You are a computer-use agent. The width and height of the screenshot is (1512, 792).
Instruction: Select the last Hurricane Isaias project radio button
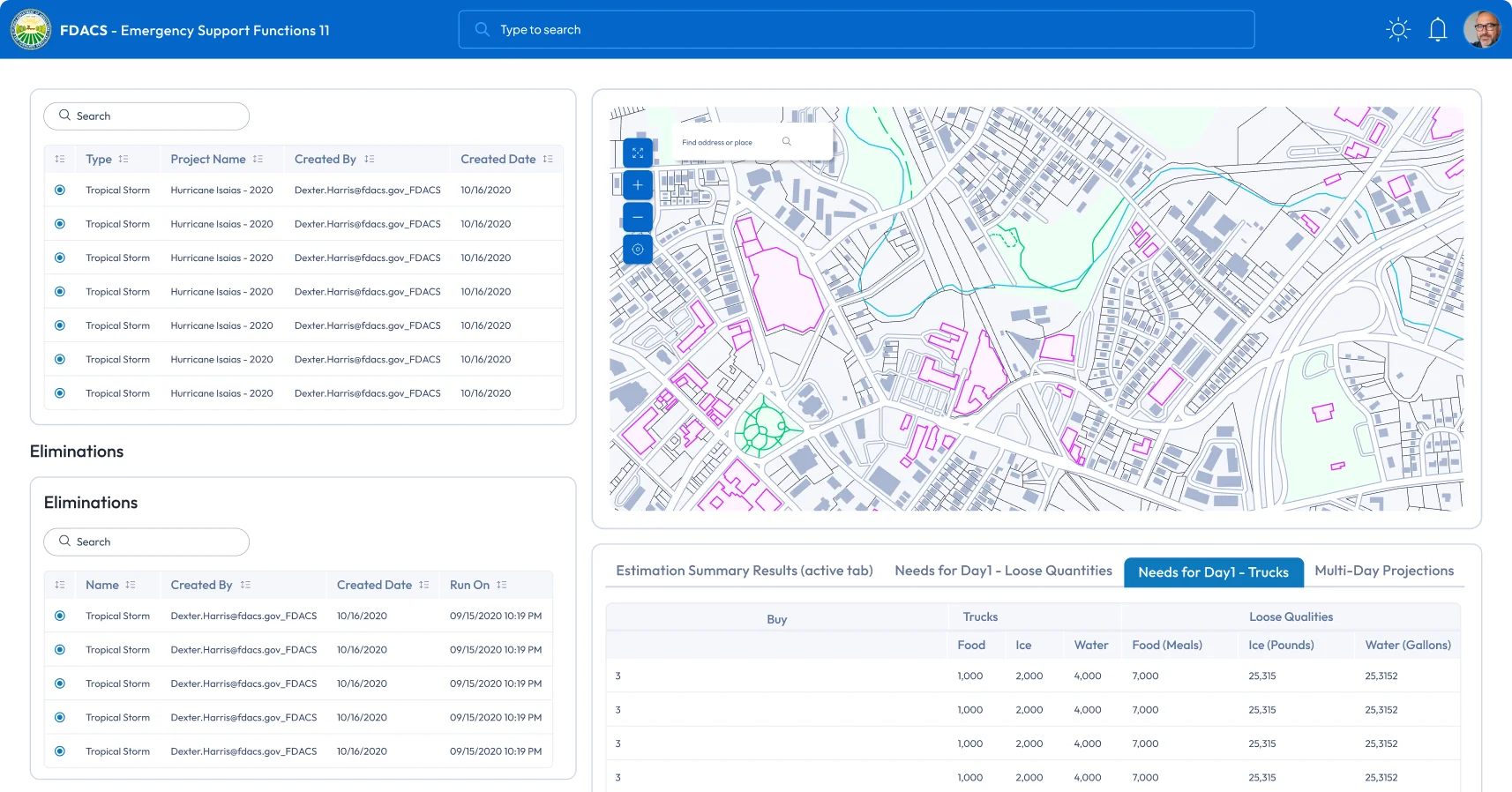[60, 393]
